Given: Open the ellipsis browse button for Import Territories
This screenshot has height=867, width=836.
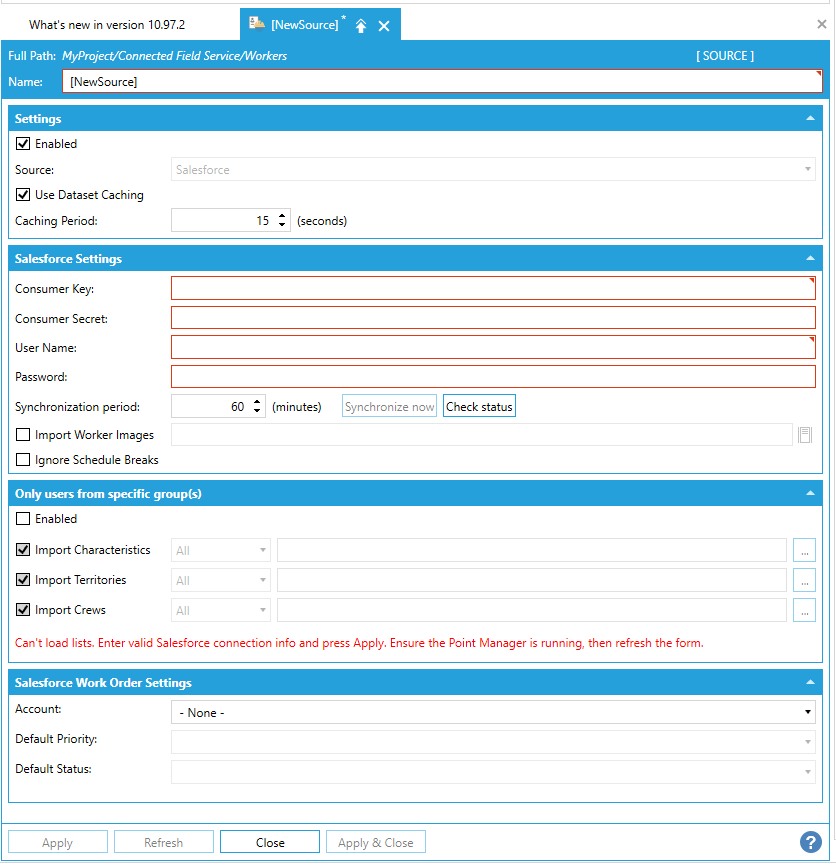Looking at the screenshot, I should (x=804, y=581).
